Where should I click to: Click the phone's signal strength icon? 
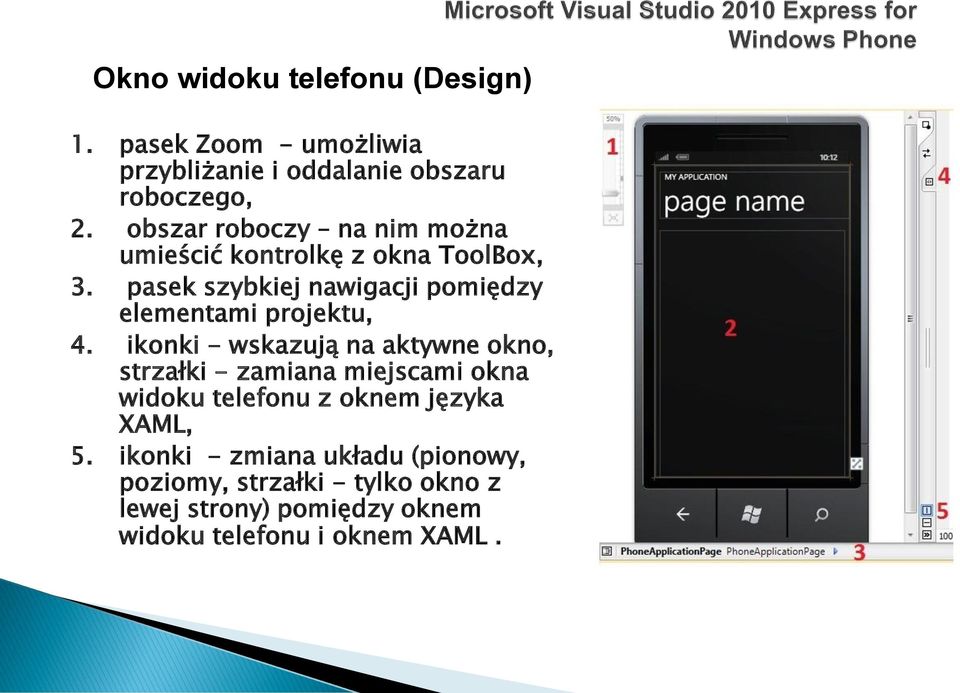click(x=664, y=157)
